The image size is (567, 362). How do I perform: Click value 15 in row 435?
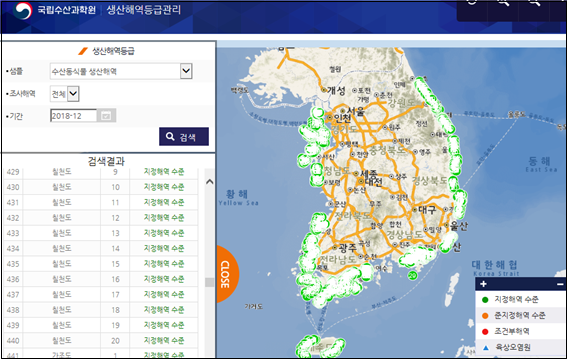(115, 264)
